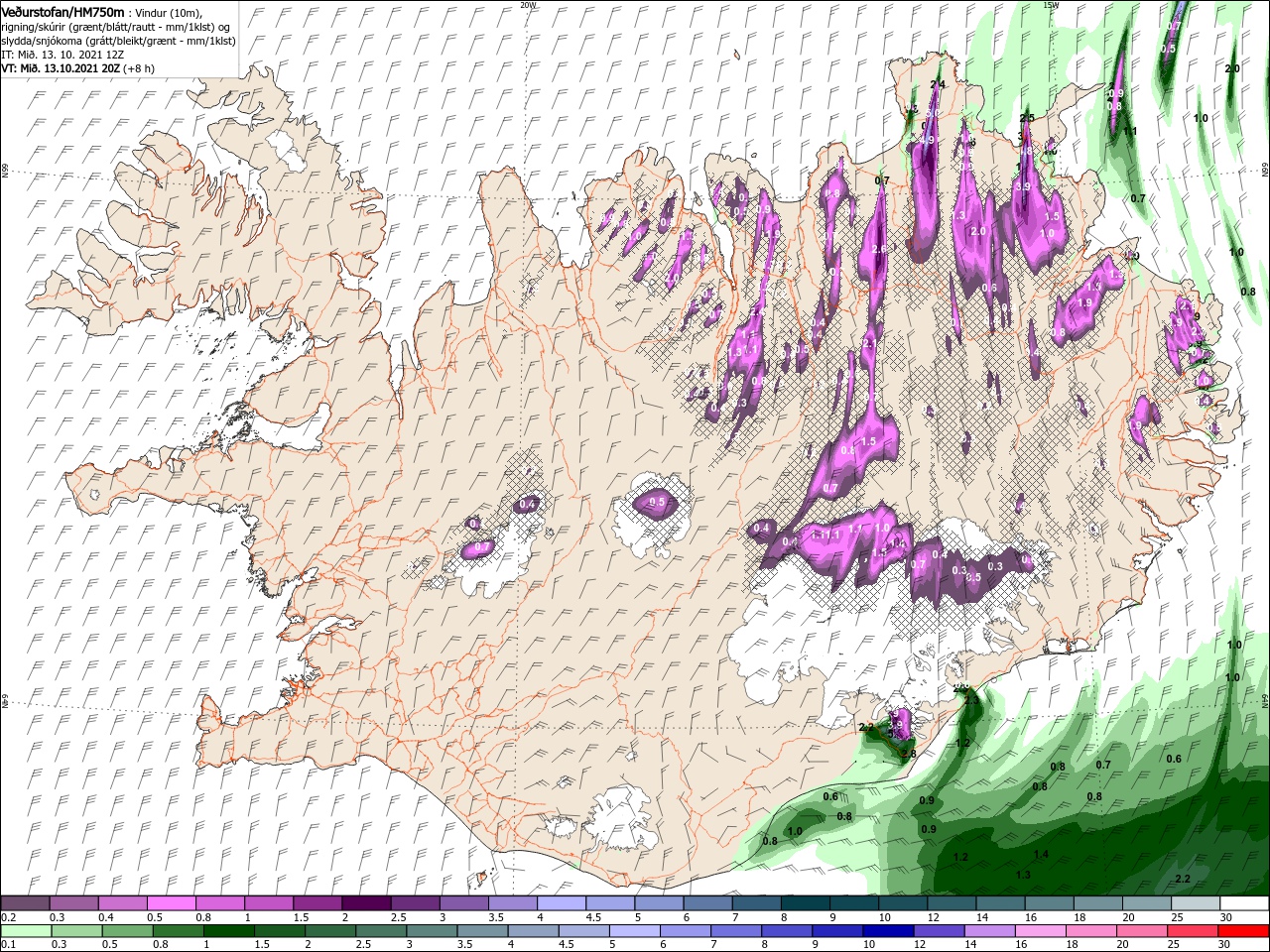The width and height of the screenshot is (1270, 952).
Task: Click the bottom-row legend swatch starting at 2
Action: point(329,931)
